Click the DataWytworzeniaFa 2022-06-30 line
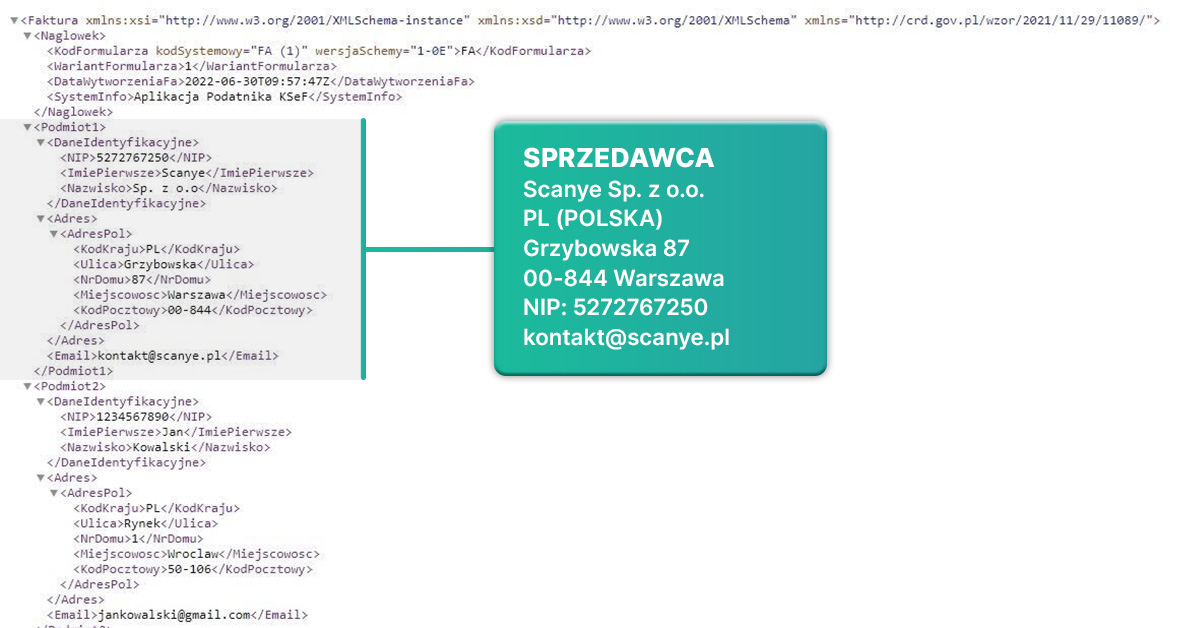 260,81
